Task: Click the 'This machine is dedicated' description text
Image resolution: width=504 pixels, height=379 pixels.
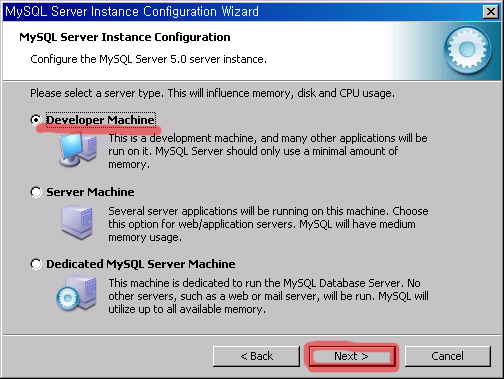Action: (268, 296)
